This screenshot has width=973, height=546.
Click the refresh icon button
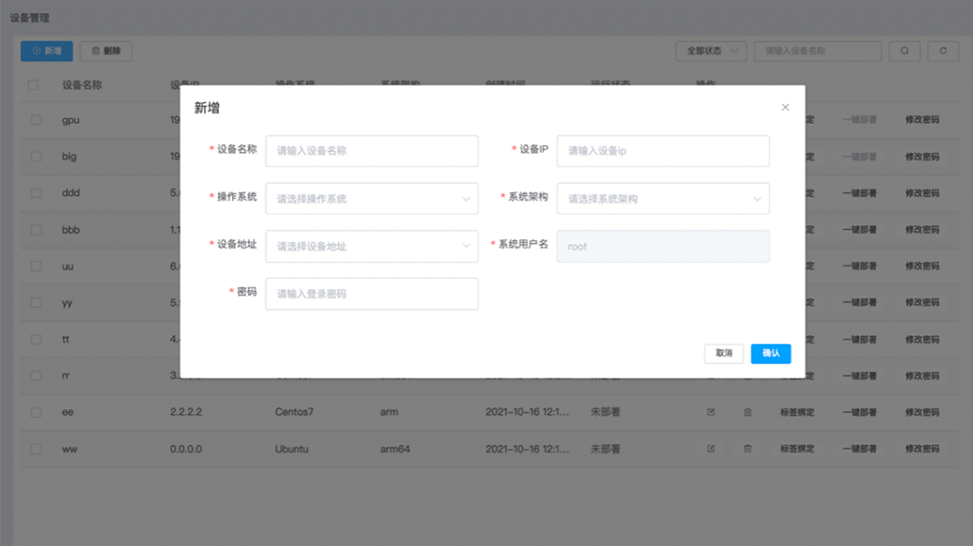pyautogui.click(x=942, y=51)
